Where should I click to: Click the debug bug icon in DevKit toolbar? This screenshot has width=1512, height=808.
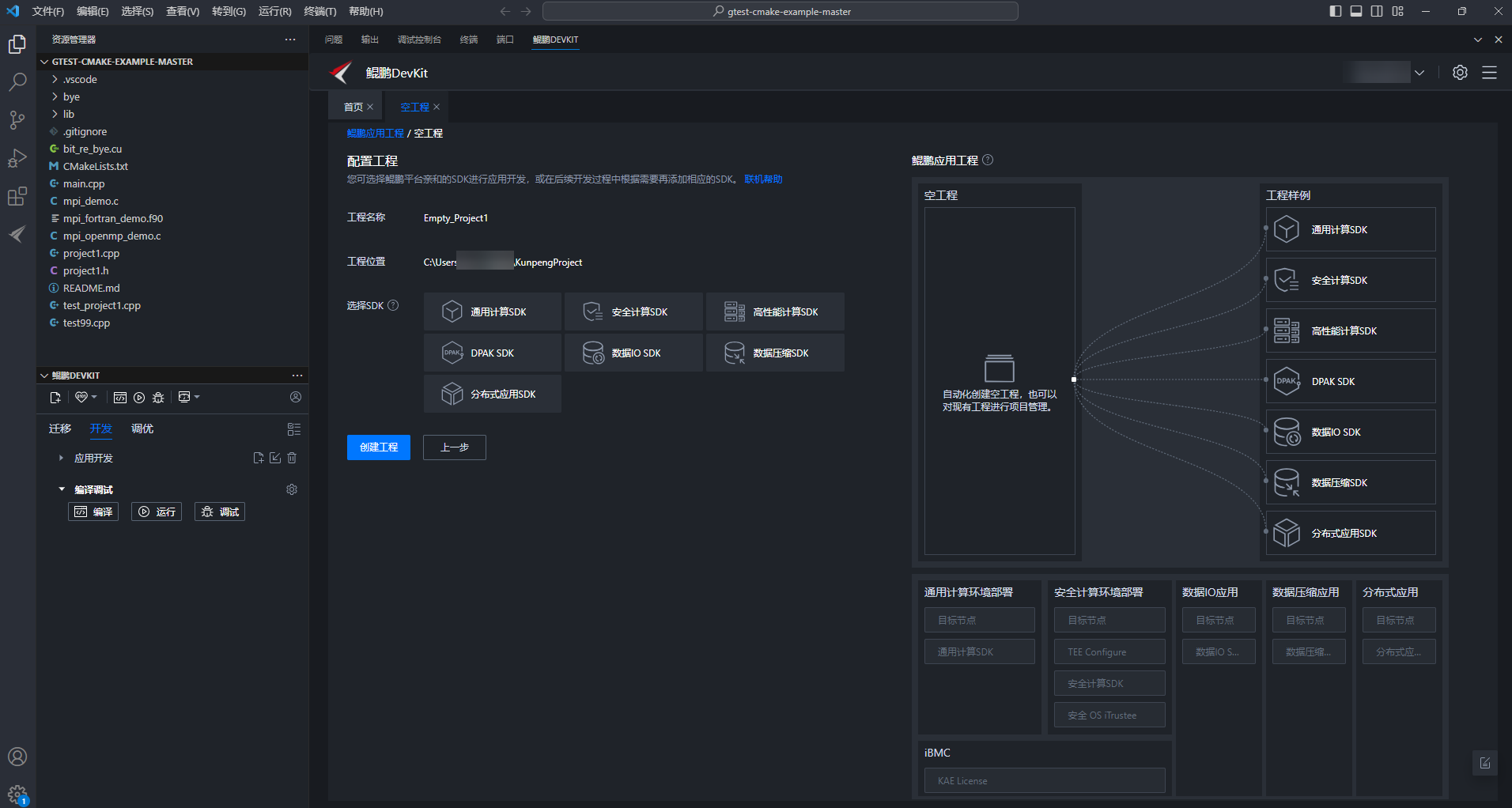(158, 398)
